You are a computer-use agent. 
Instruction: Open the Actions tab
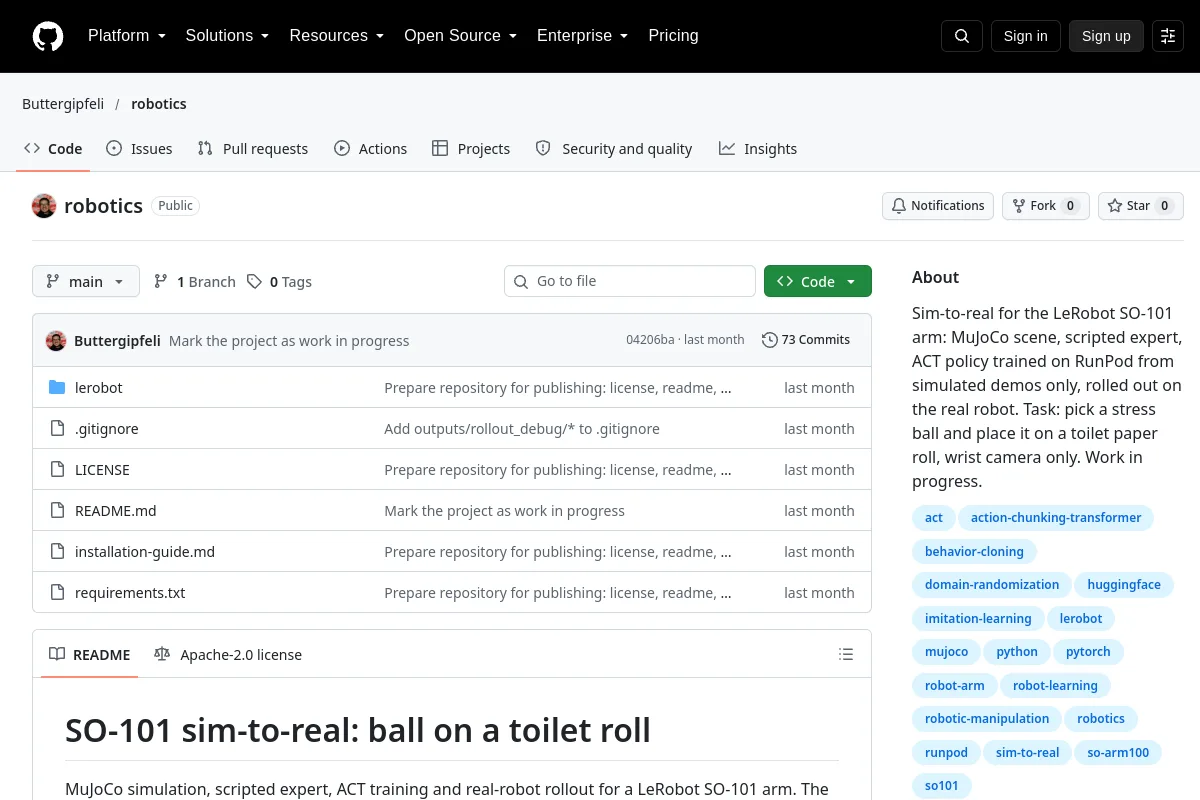point(370,149)
